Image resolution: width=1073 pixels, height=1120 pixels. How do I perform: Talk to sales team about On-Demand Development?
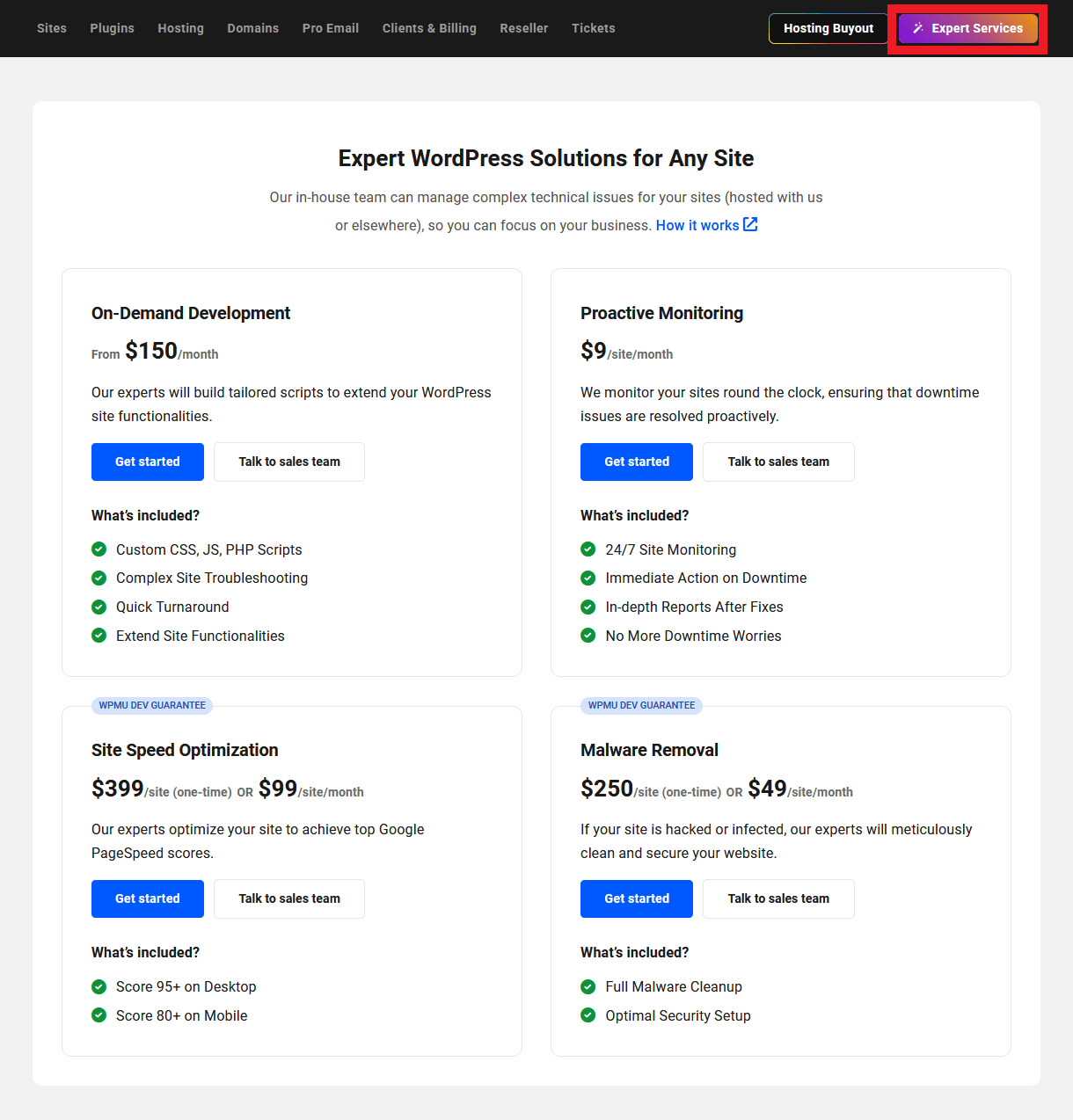[289, 462]
